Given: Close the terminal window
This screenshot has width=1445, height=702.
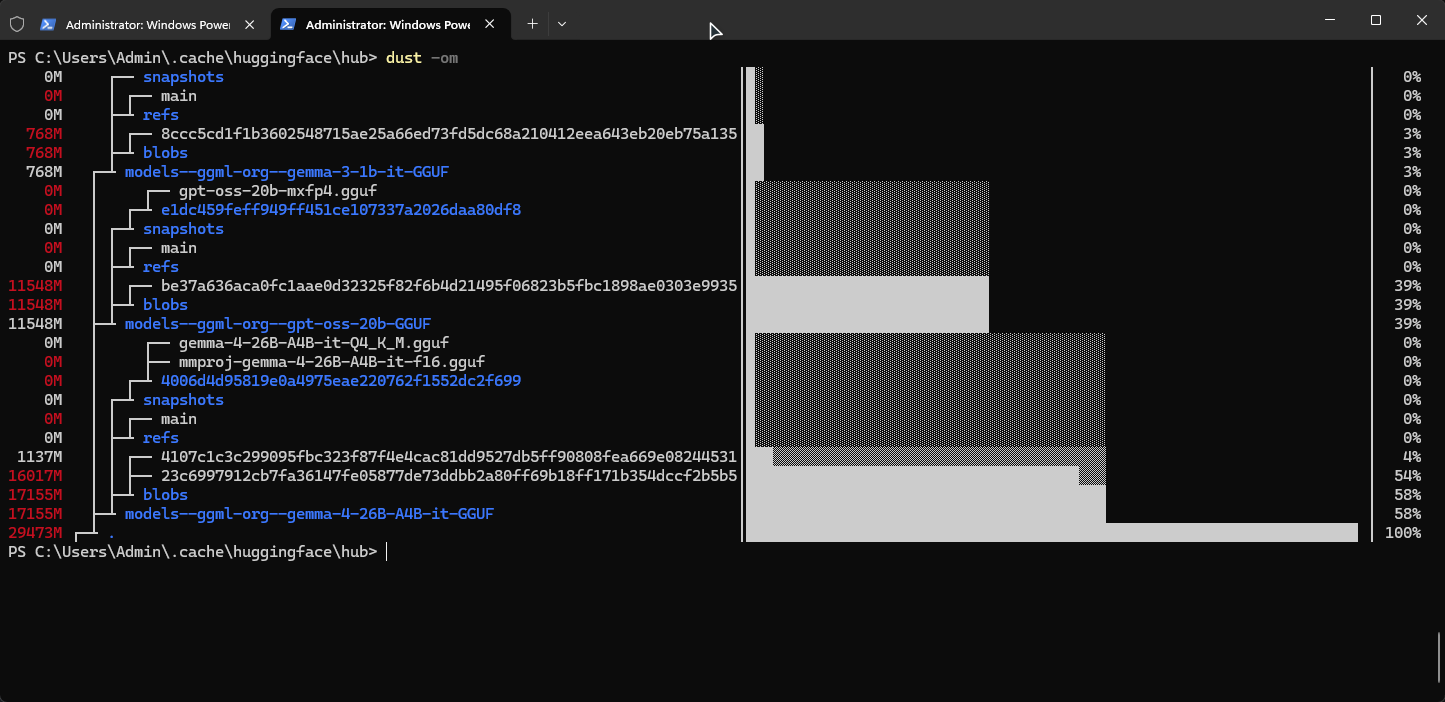Looking at the screenshot, I should [1421, 20].
